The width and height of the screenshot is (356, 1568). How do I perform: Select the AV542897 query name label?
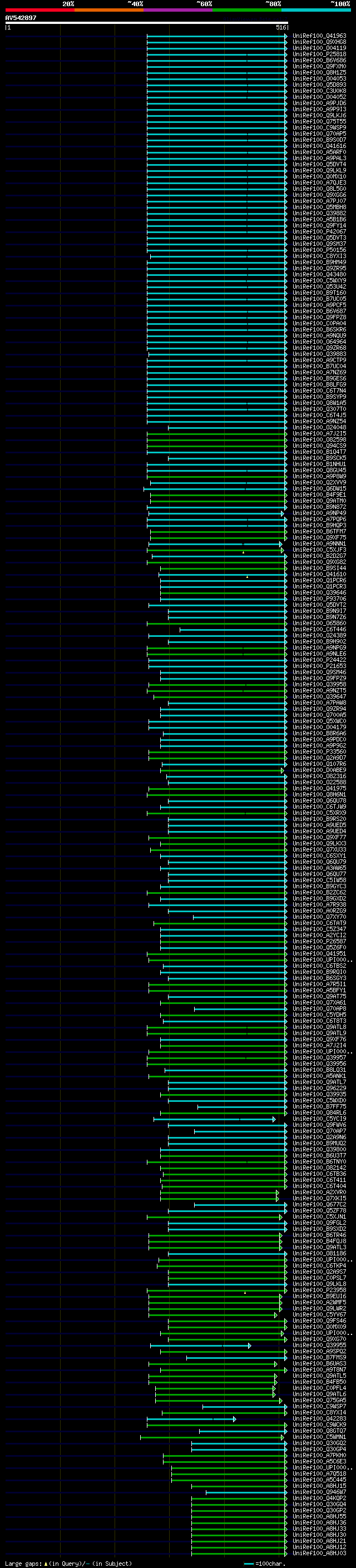21,18
